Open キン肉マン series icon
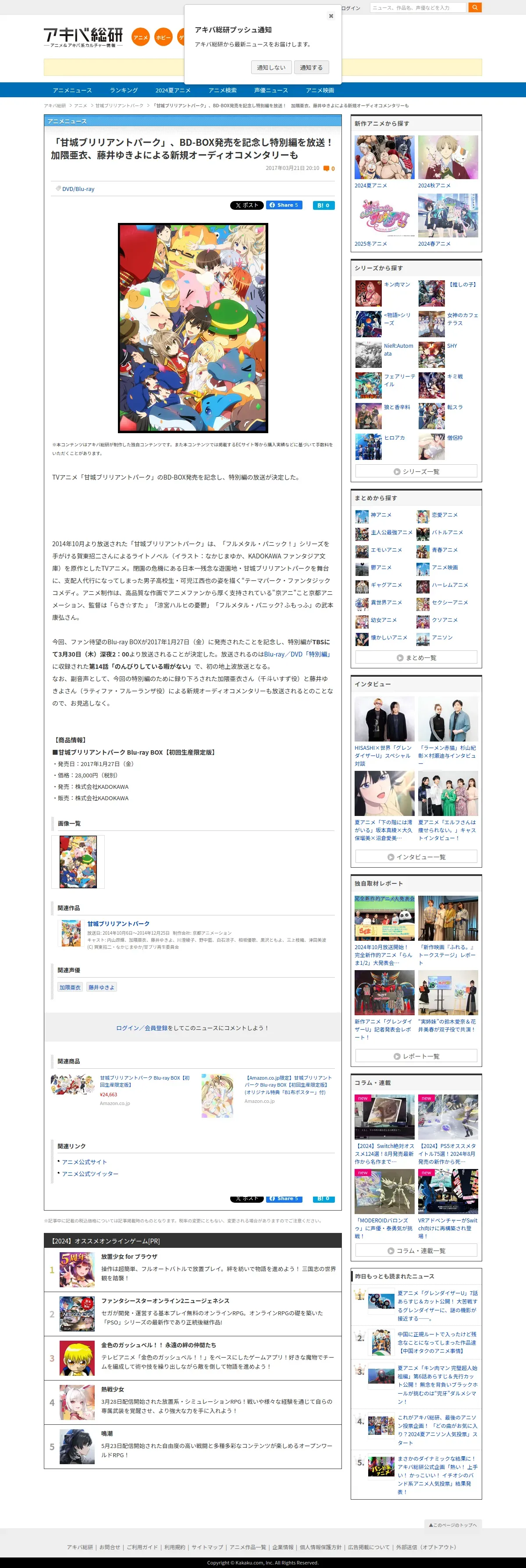 point(368,293)
